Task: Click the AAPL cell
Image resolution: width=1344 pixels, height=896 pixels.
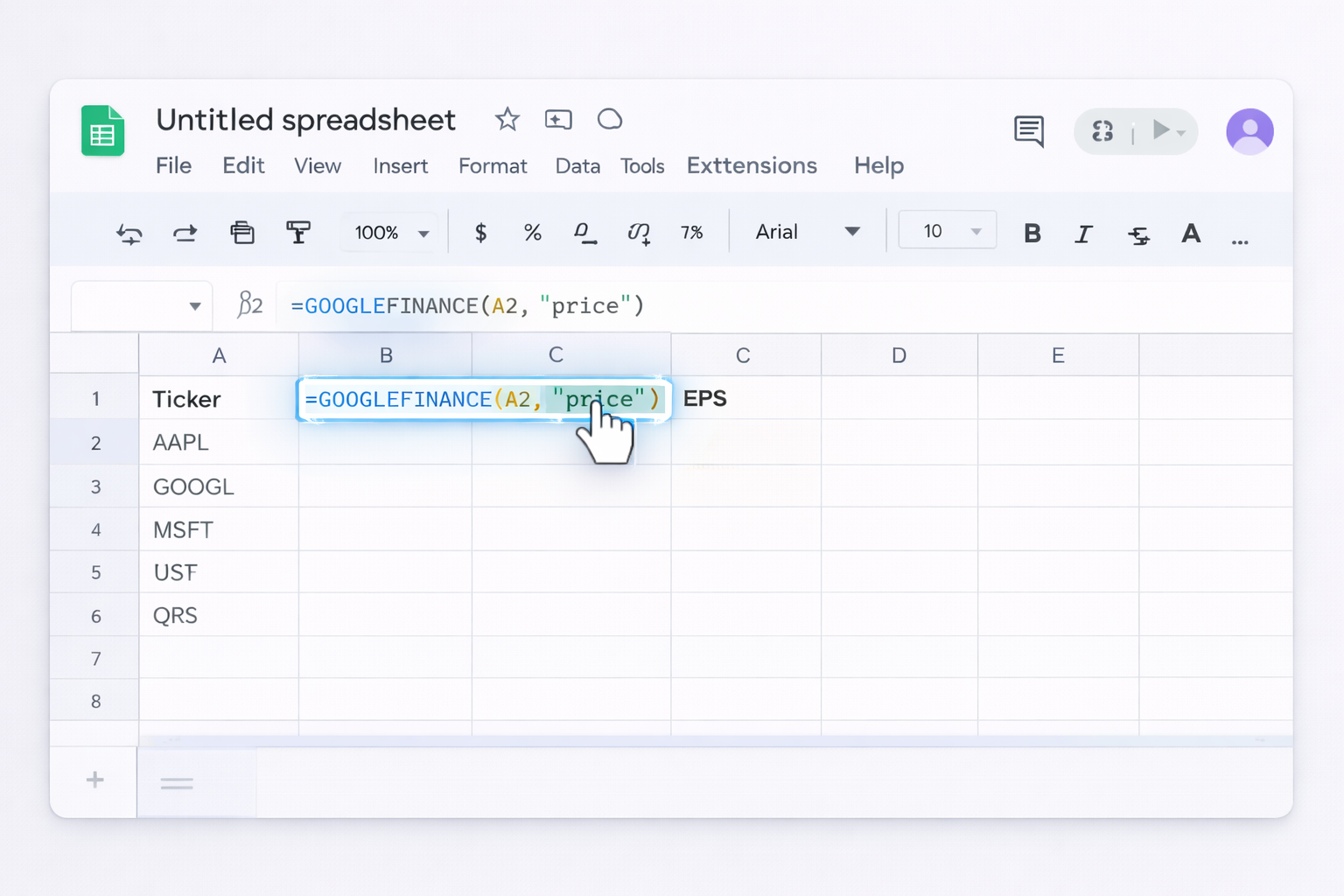Action: click(219, 443)
